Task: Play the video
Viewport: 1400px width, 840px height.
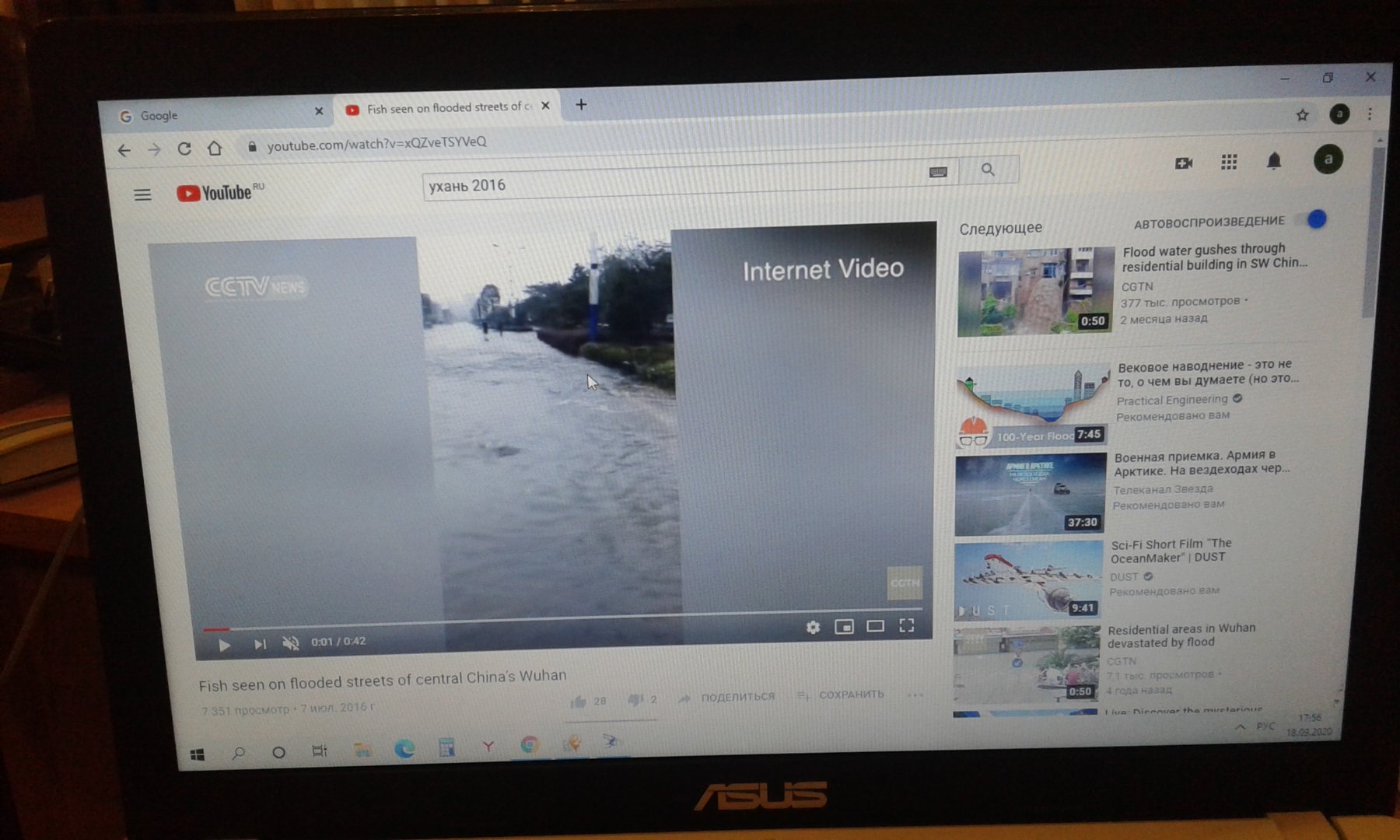Action: click(x=224, y=645)
